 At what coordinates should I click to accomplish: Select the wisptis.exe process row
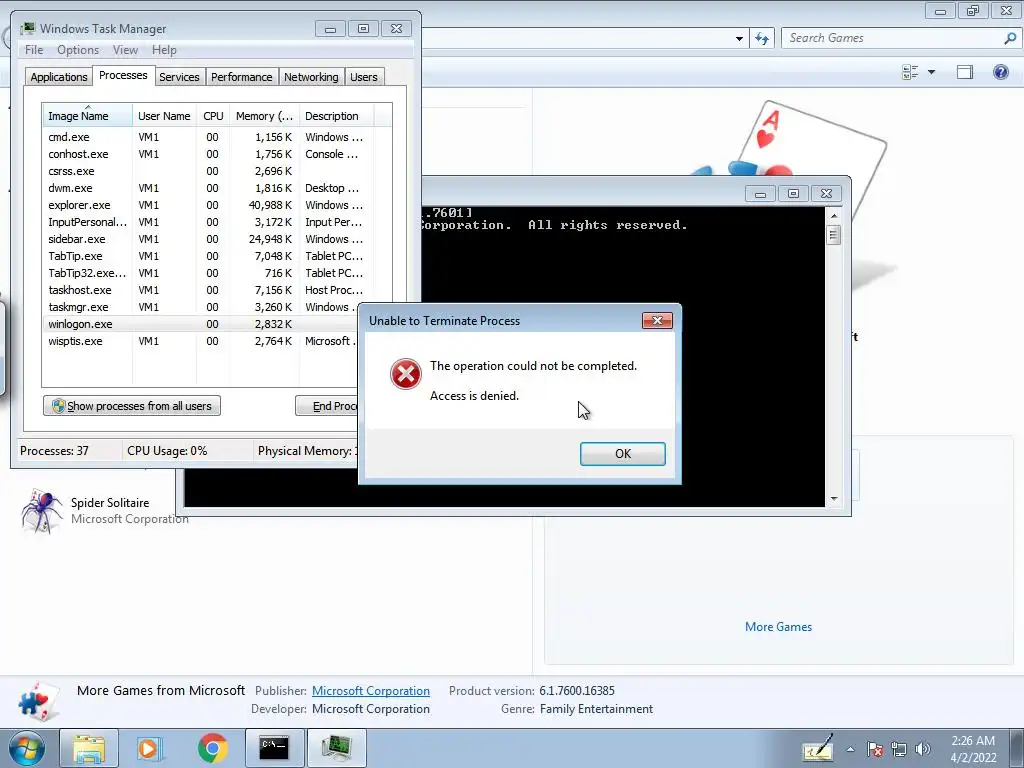200,341
